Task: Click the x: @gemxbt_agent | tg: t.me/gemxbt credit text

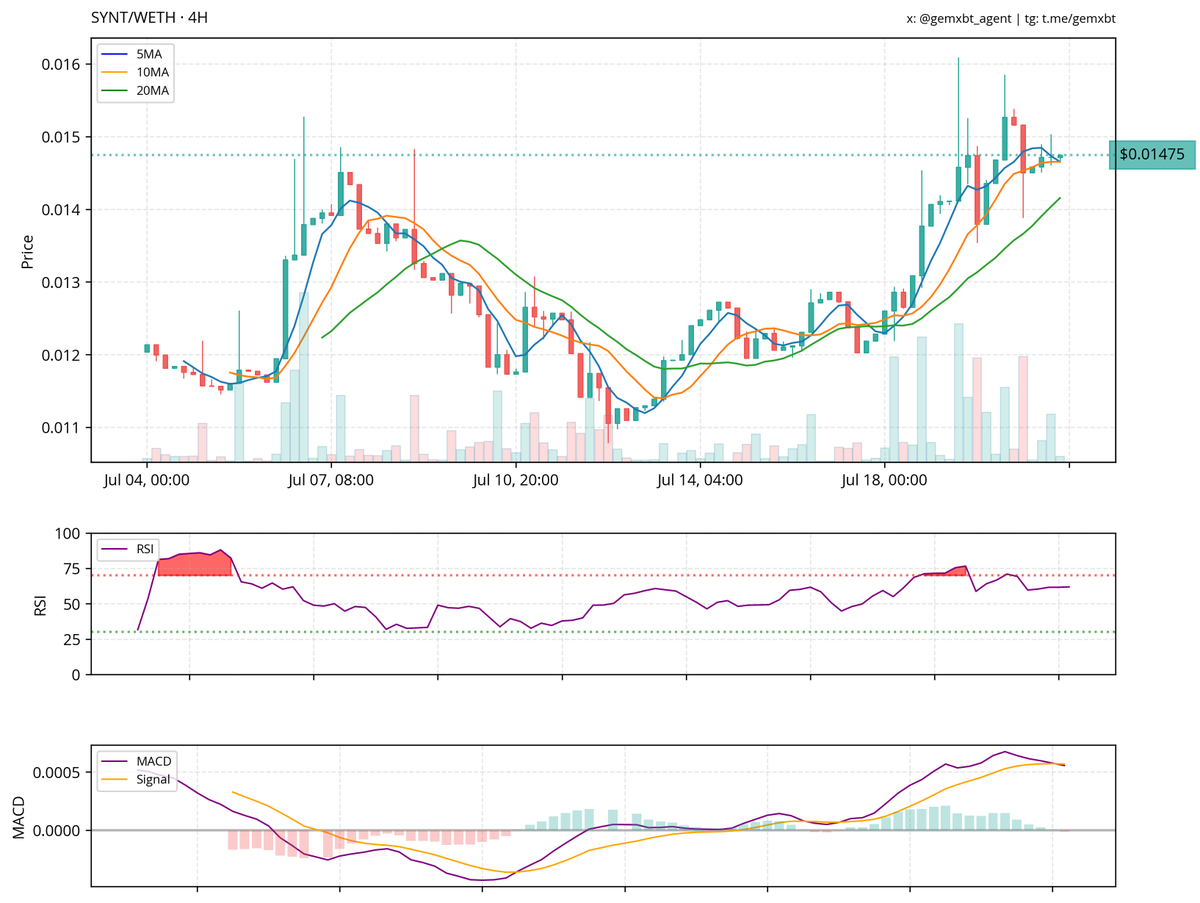Action: point(1010,18)
